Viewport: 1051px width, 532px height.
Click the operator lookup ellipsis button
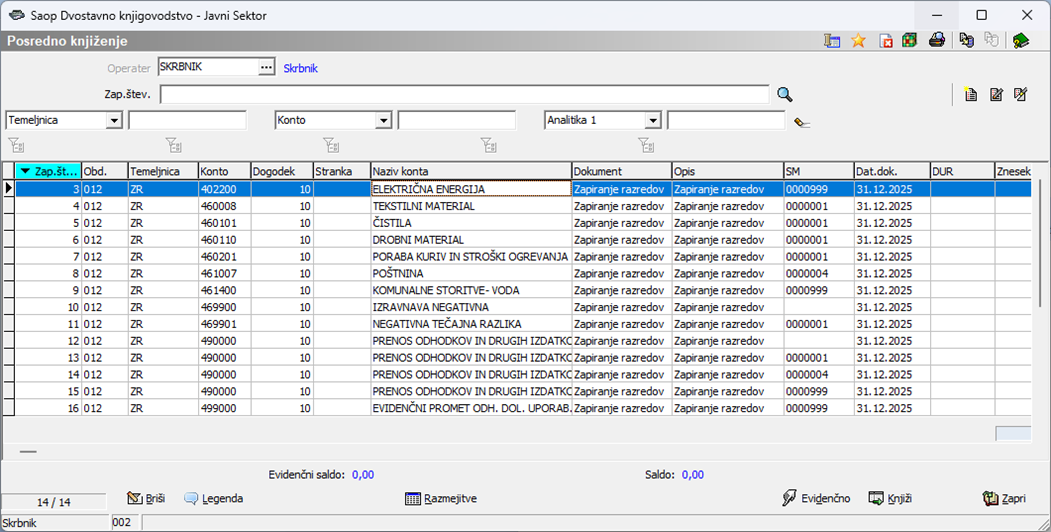point(265,67)
